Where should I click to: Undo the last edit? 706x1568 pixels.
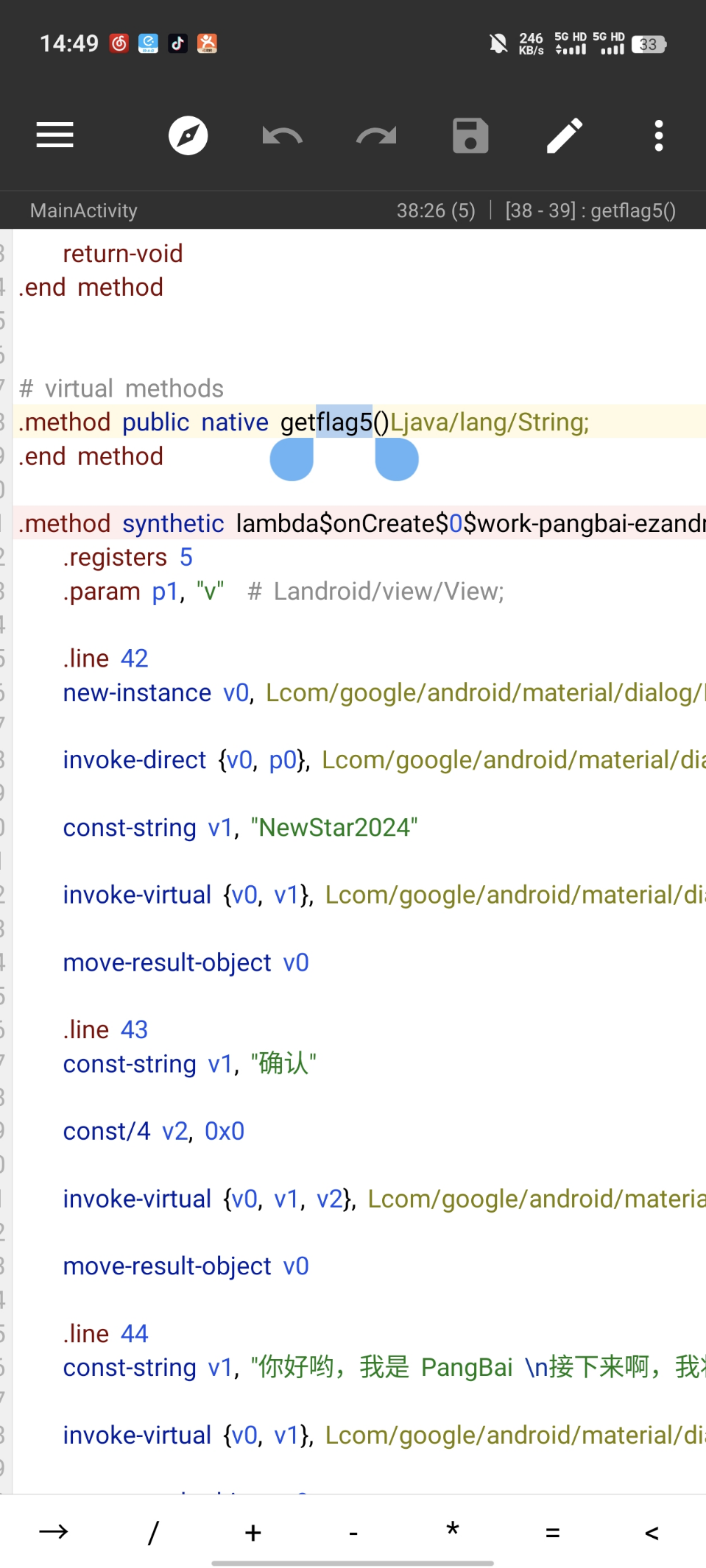coord(283,136)
